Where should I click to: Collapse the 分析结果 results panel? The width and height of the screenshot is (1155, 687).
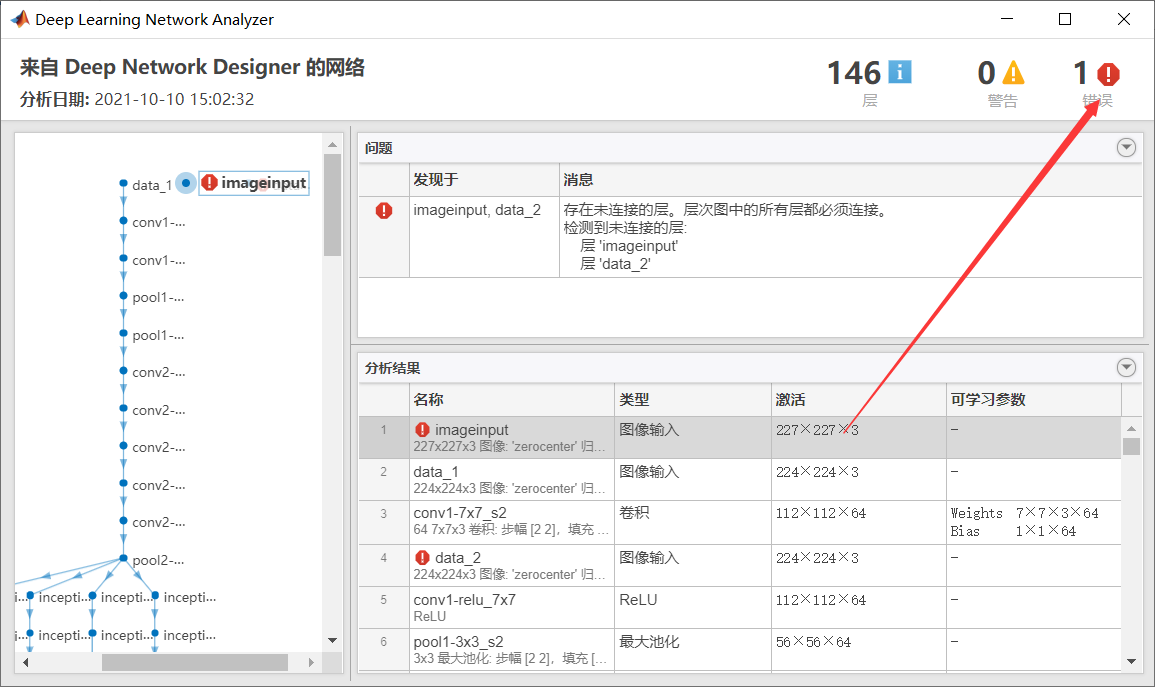click(x=1126, y=367)
